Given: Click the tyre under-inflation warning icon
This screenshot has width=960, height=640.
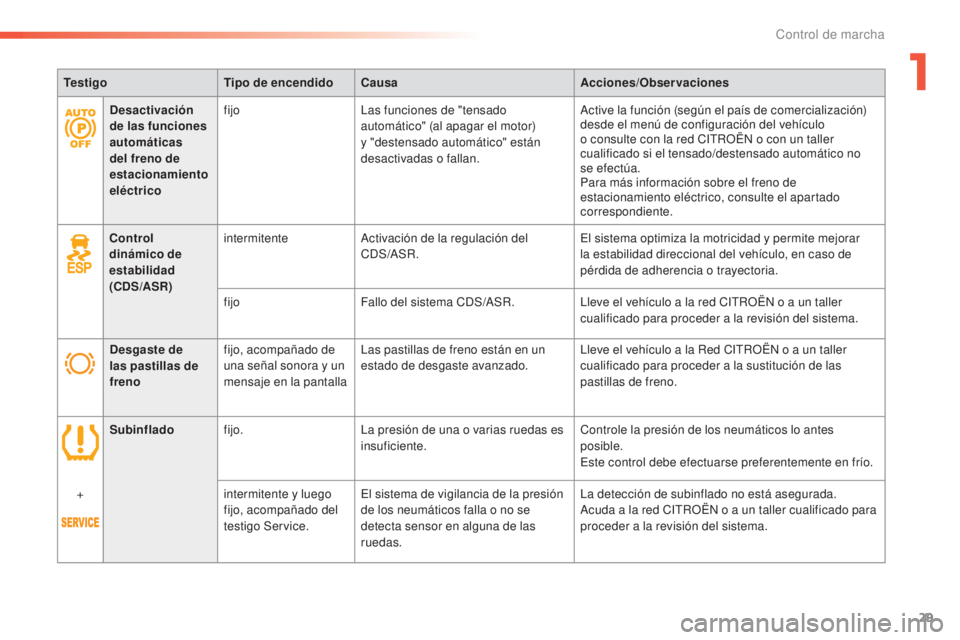Looking at the screenshot, I should click(x=80, y=442).
